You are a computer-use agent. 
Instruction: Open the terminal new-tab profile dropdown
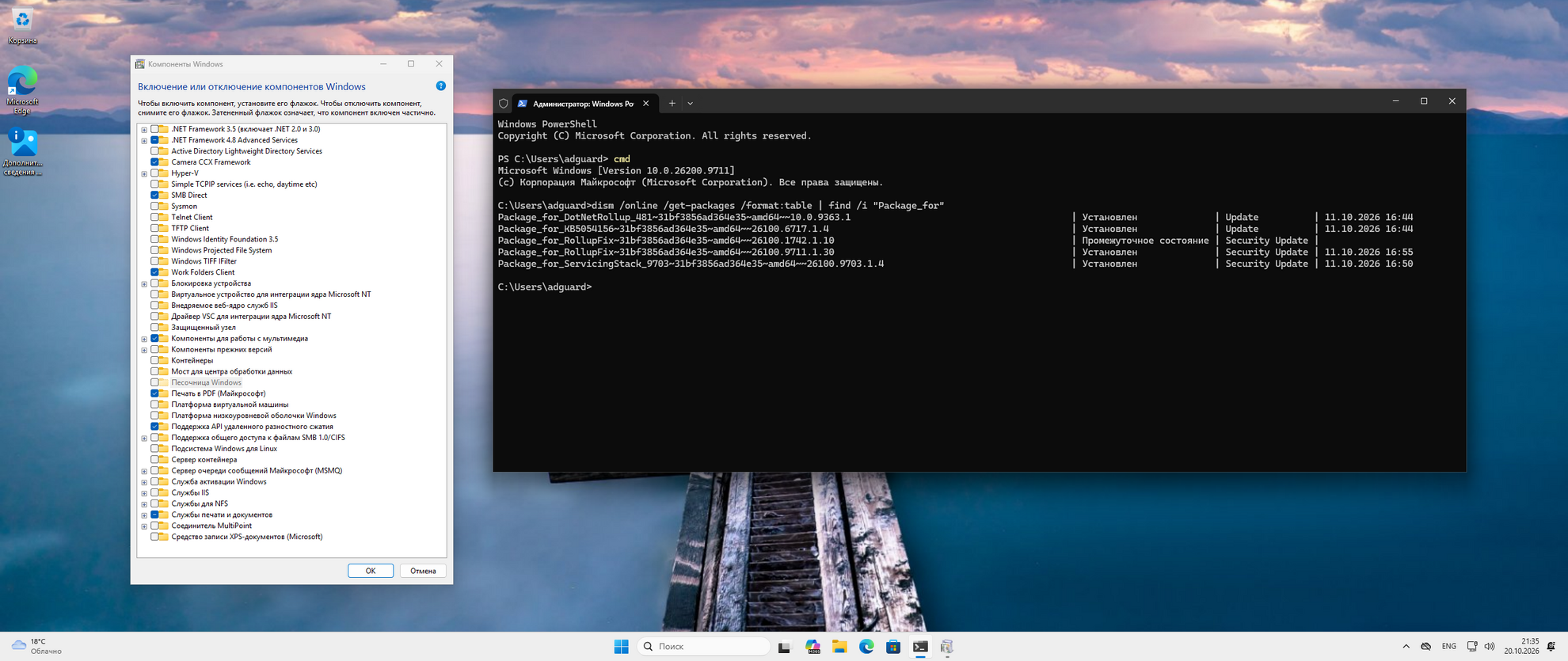690,103
